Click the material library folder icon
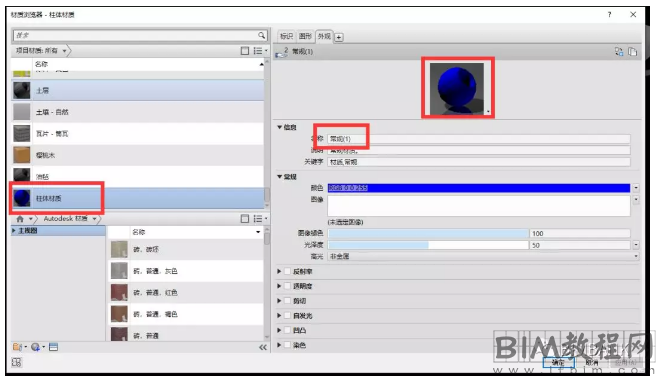Image resolution: width=661 pixels, height=379 pixels. click(x=17, y=347)
